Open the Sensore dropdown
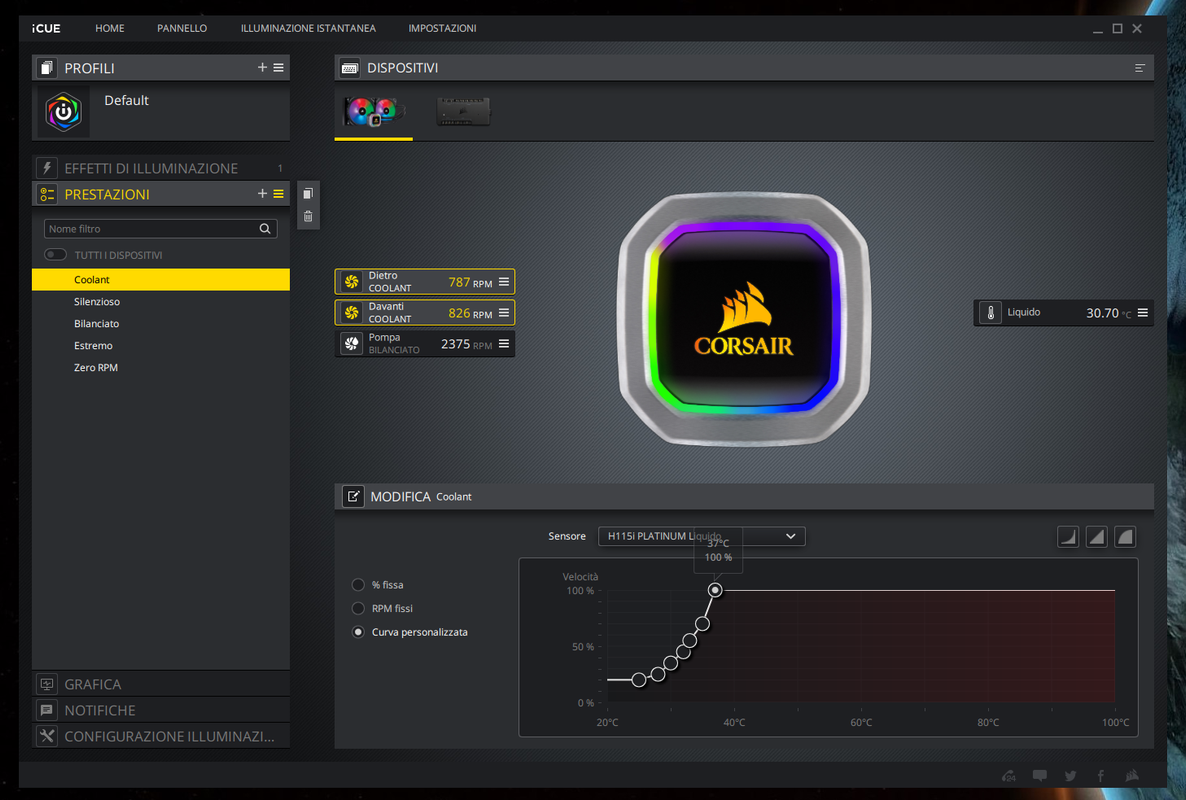The height and width of the screenshot is (800, 1186). 701,536
